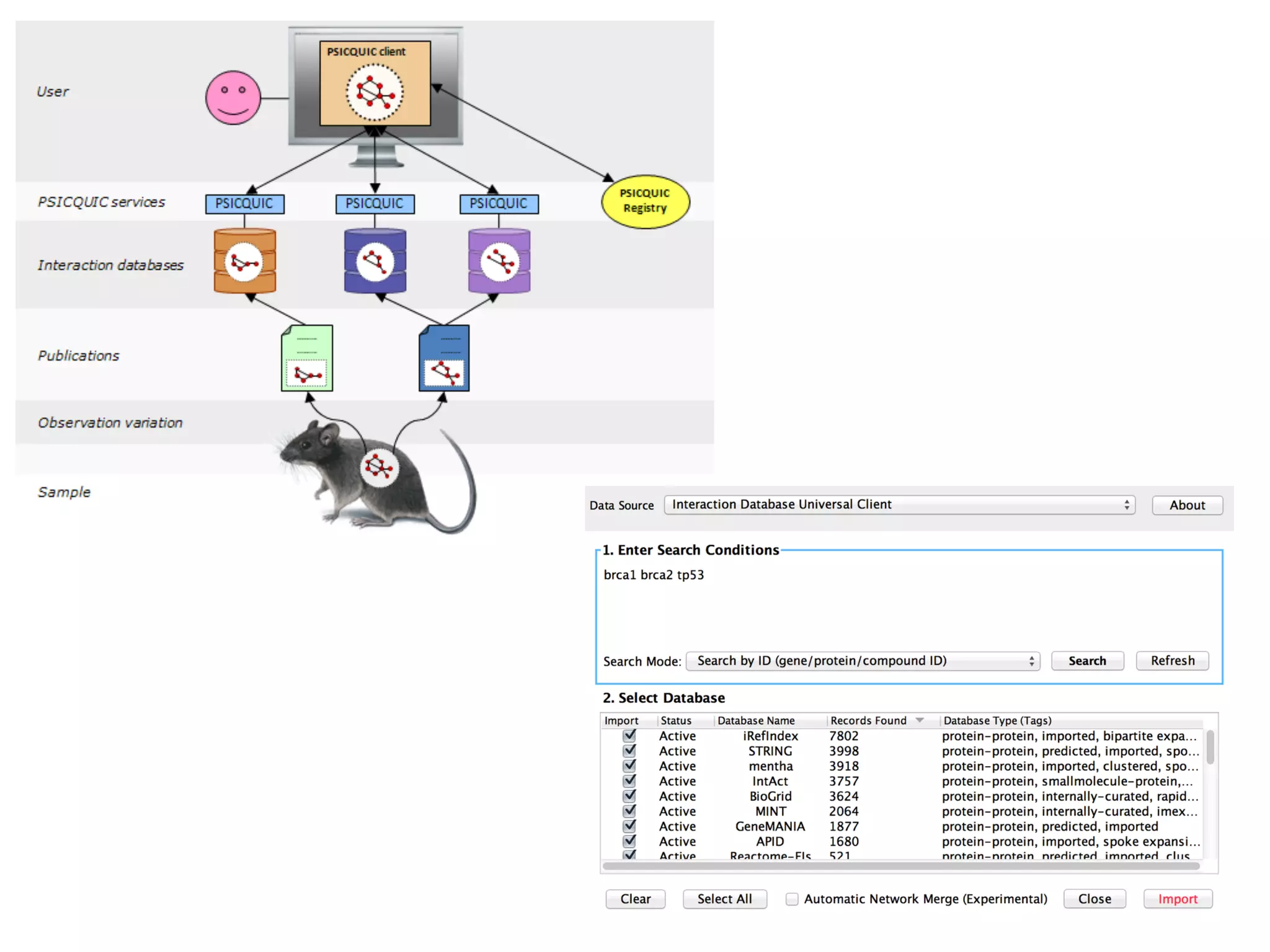Open the Data Source dropdown
The height and width of the screenshot is (952, 1270).
pos(899,505)
